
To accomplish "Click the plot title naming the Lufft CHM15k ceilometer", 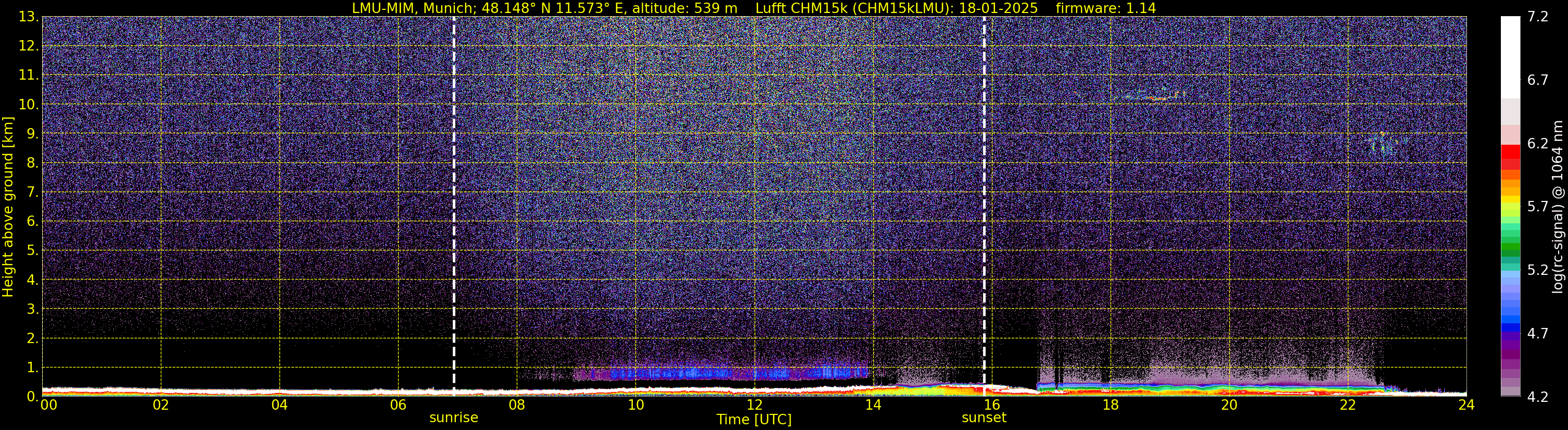I will [754, 8].
